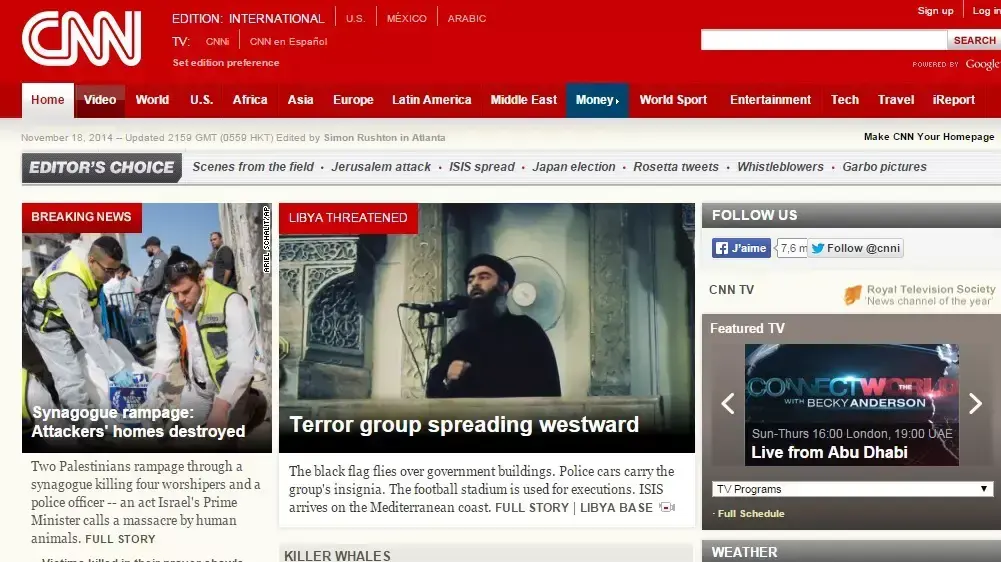1001x562 pixels.
Task: Expand the Money menu arrow
Action: tap(617, 101)
